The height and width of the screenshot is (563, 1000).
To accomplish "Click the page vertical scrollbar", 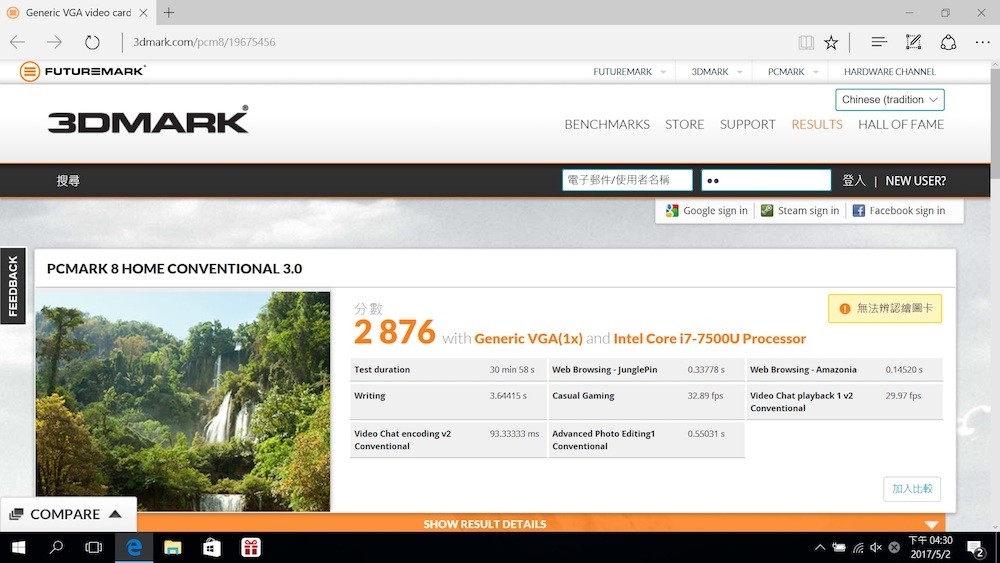I will click(995, 296).
